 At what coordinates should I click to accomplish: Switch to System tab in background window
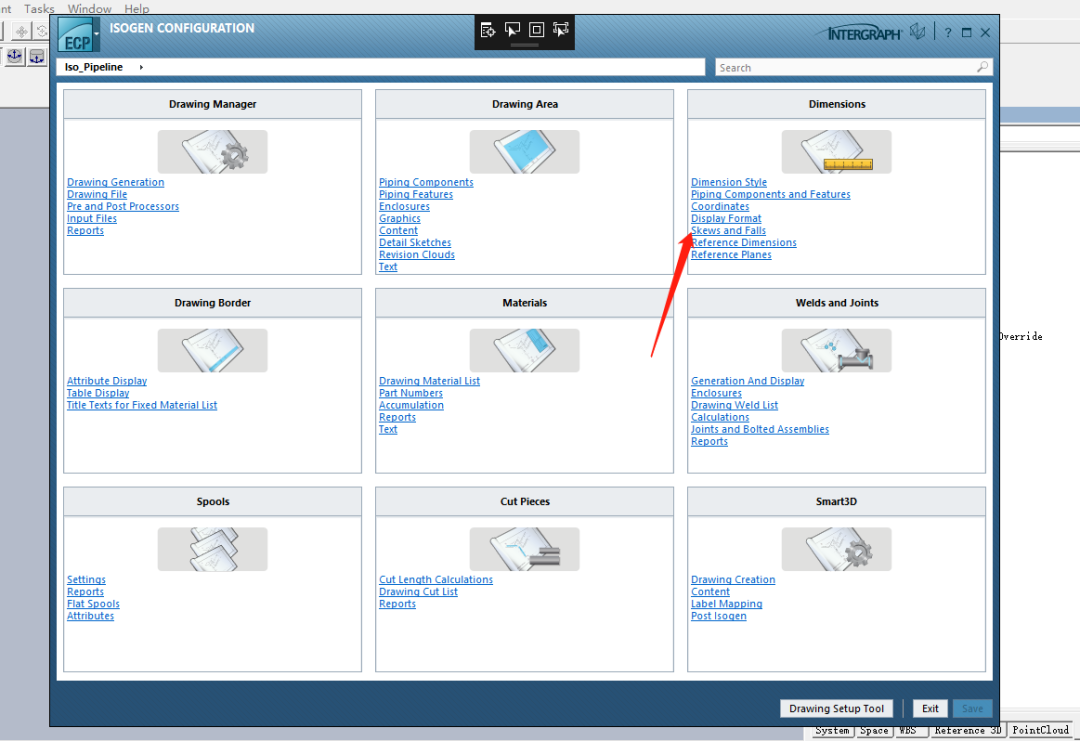pyautogui.click(x=832, y=731)
